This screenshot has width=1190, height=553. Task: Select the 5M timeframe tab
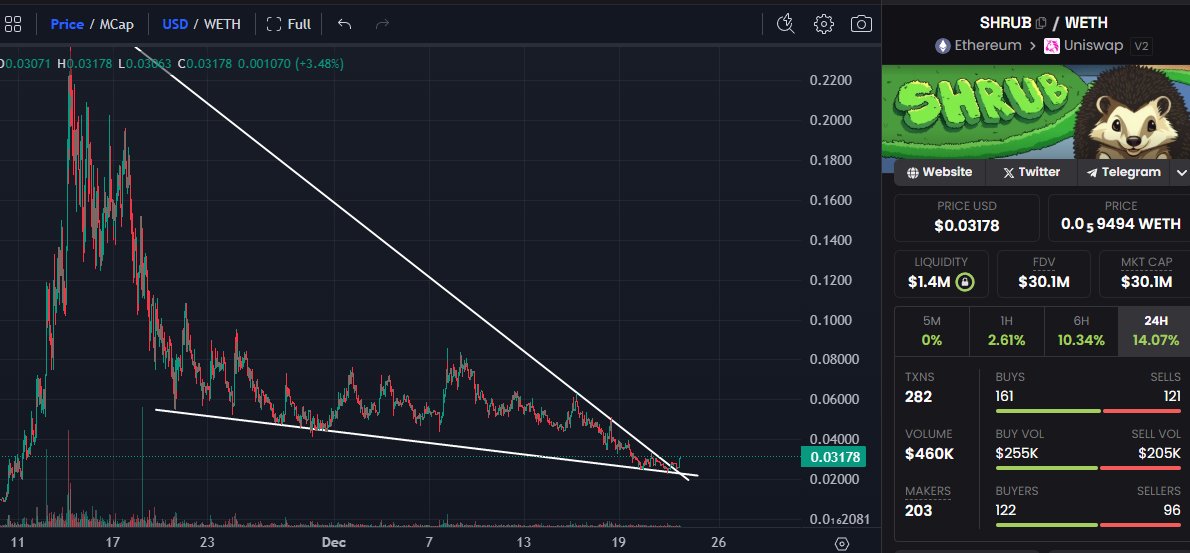point(932,331)
